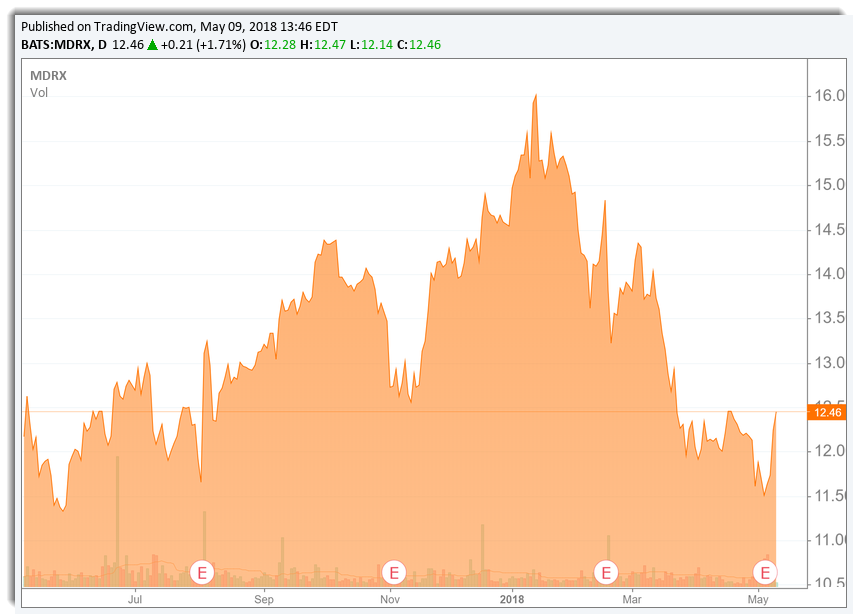The width and height of the screenshot is (853, 614).
Task: Click the chart peak near 16.0 in January
Action: [x=536, y=95]
